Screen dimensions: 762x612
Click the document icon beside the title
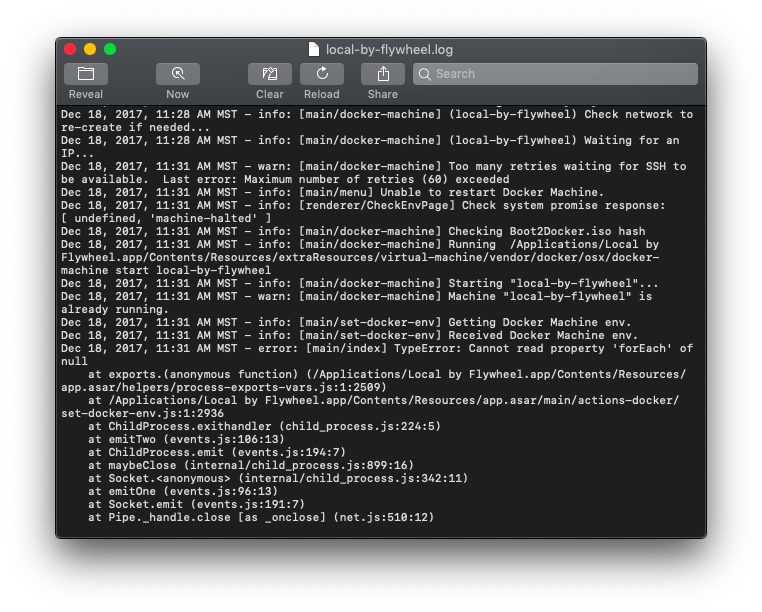click(x=314, y=49)
